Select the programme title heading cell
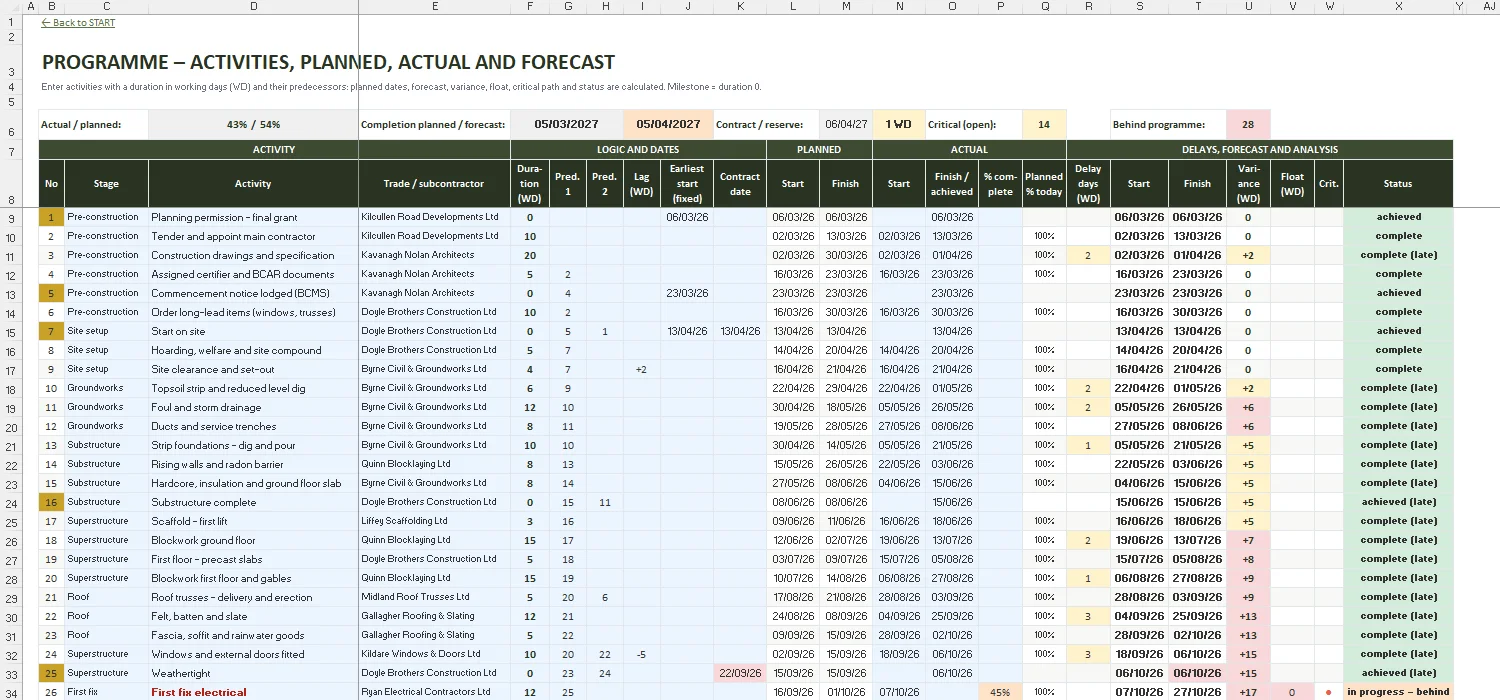 click(x=329, y=62)
